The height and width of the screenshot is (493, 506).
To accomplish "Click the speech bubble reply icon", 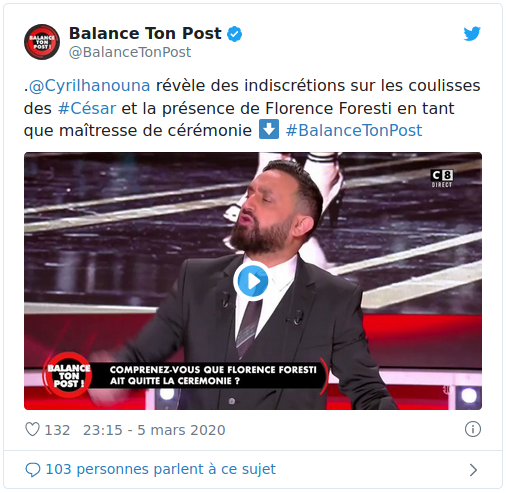I will coord(33,470).
